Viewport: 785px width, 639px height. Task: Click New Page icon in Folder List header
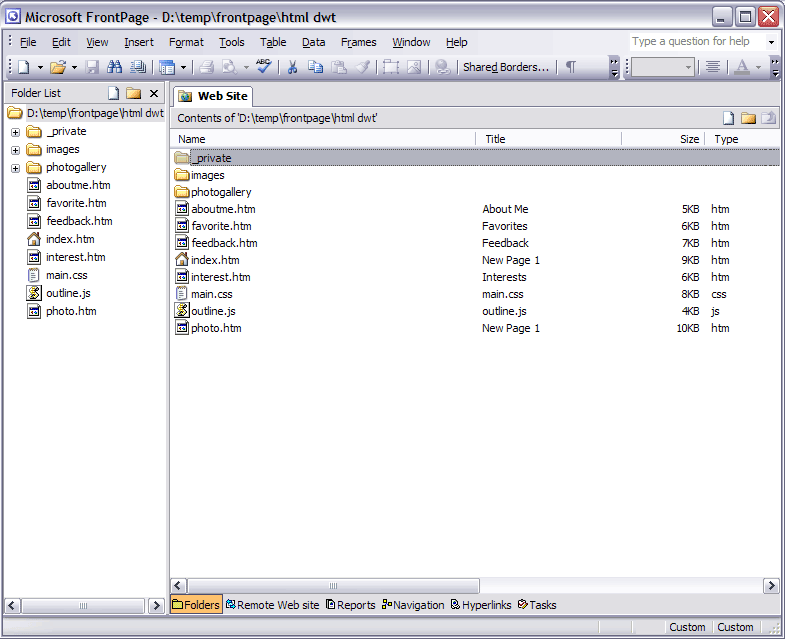[x=114, y=93]
